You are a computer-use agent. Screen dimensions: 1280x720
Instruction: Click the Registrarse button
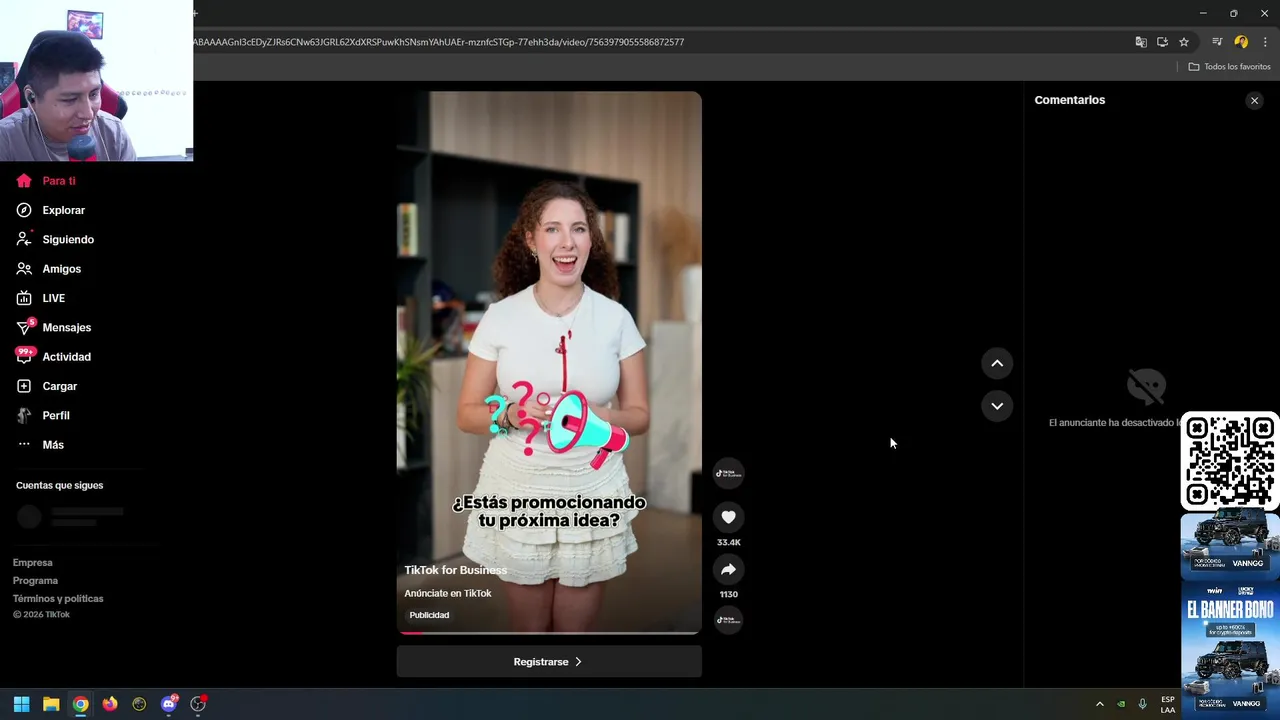pyautogui.click(x=549, y=662)
